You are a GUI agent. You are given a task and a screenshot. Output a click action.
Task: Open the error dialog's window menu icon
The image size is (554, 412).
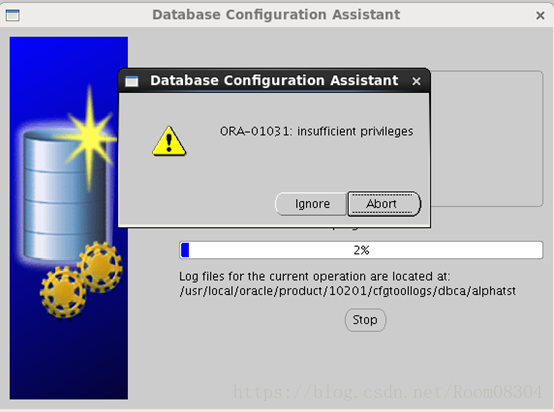point(132,81)
